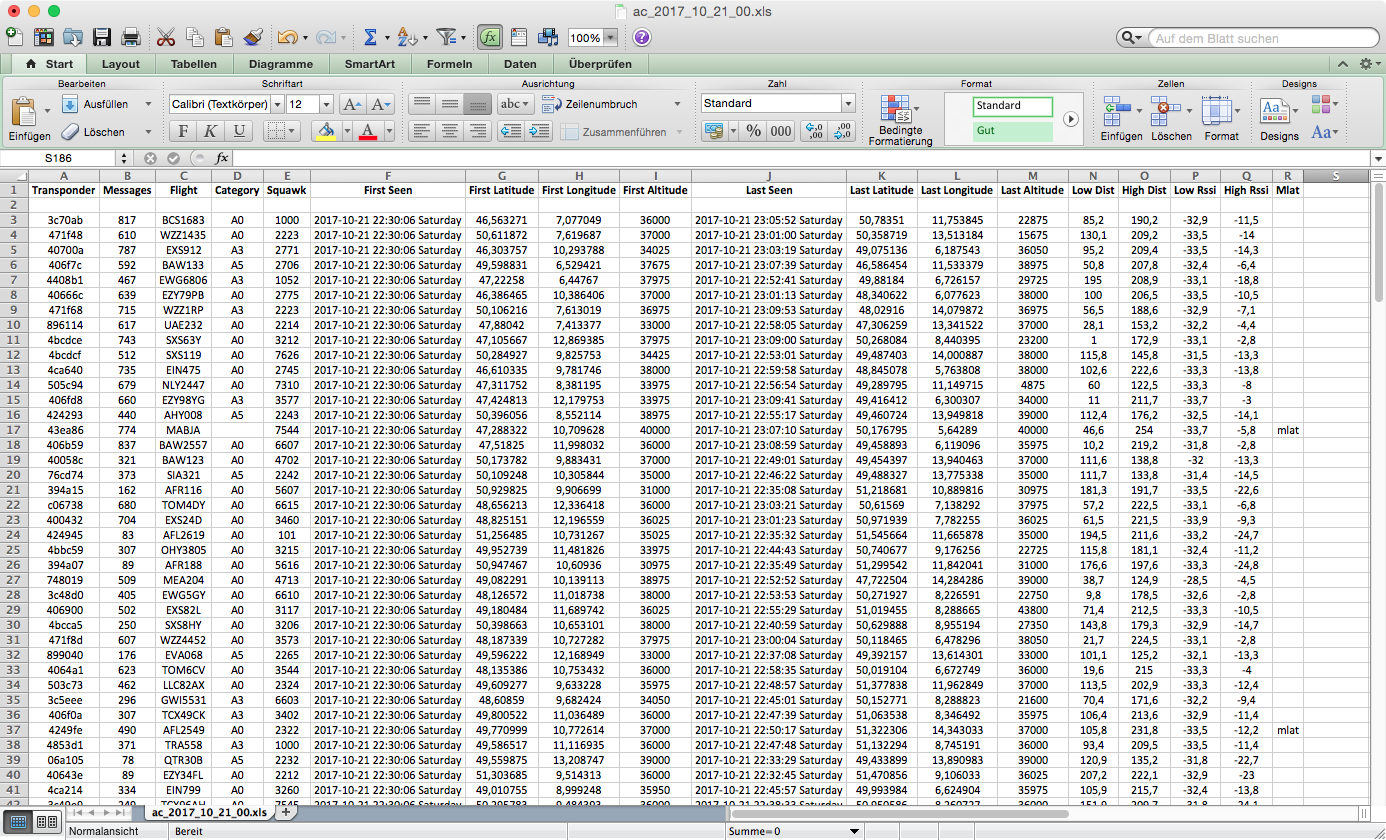Toggle italic formatting (K)
The width and height of the screenshot is (1386, 840).
tap(211, 131)
